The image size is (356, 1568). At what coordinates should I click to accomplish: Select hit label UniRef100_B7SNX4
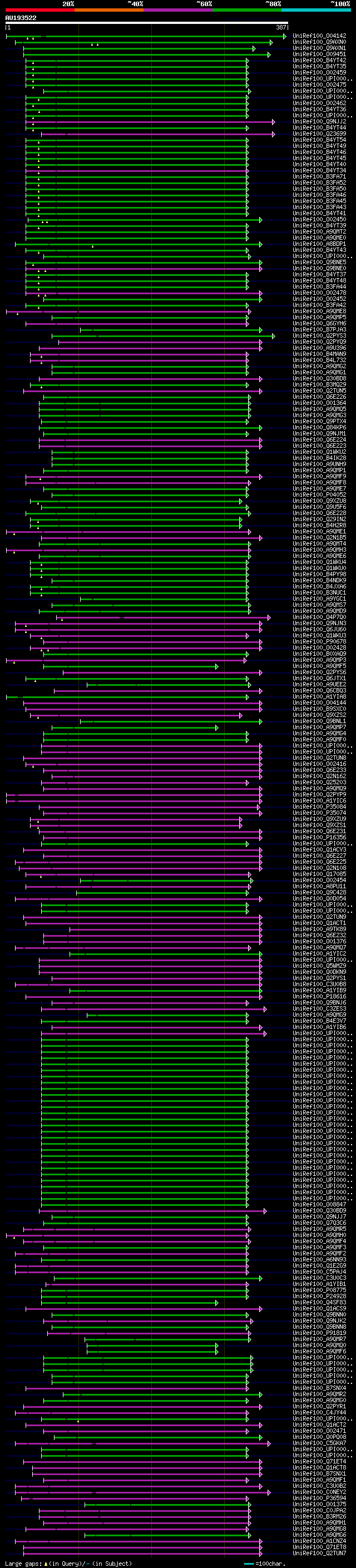point(319,1388)
